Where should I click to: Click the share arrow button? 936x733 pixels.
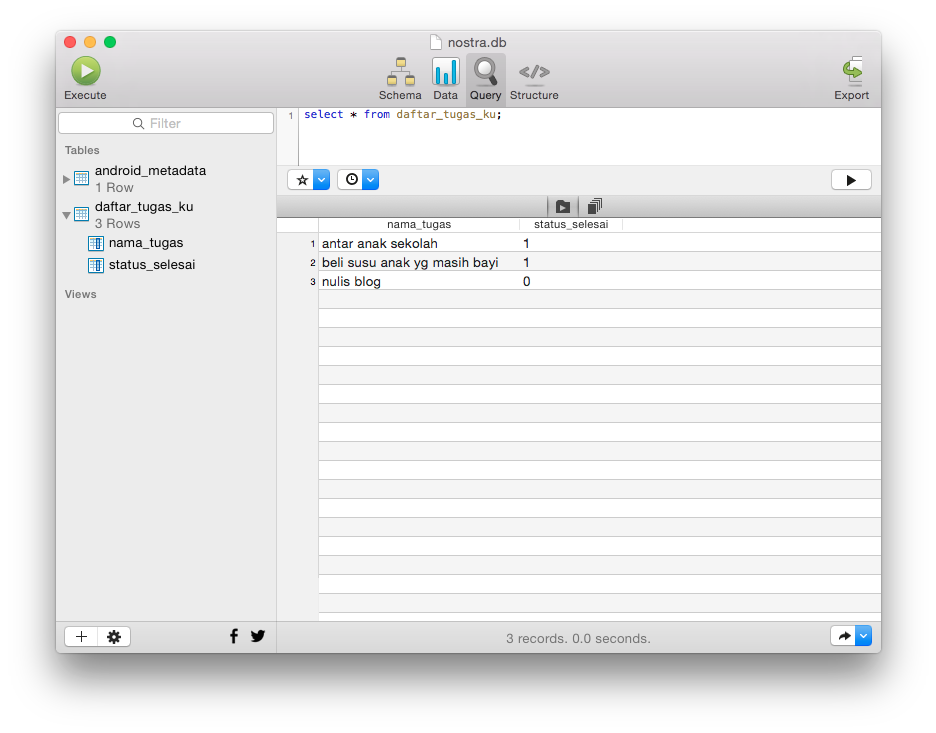(x=843, y=636)
